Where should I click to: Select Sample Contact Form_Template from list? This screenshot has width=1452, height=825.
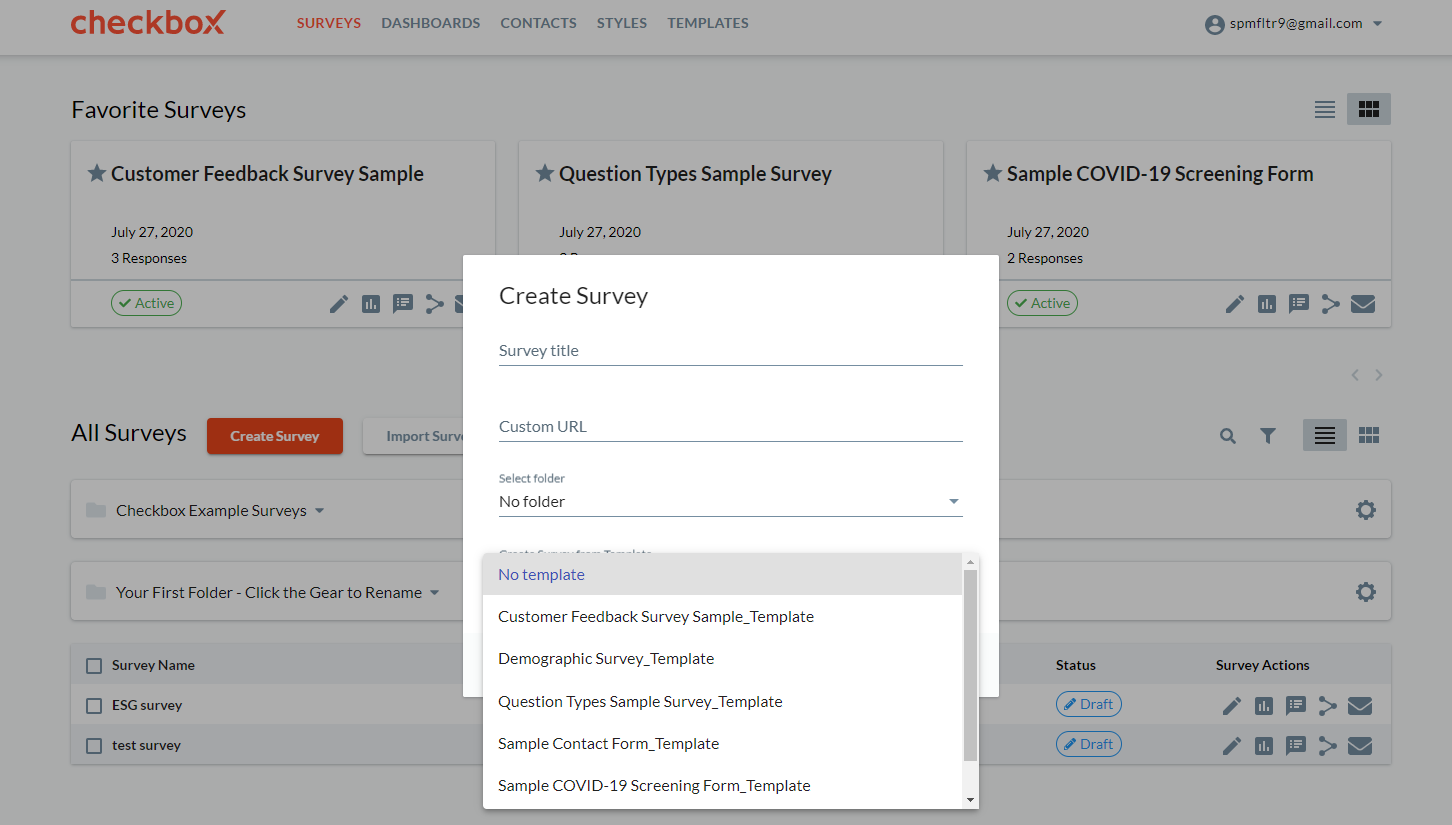pyautogui.click(x=608, y=744)
